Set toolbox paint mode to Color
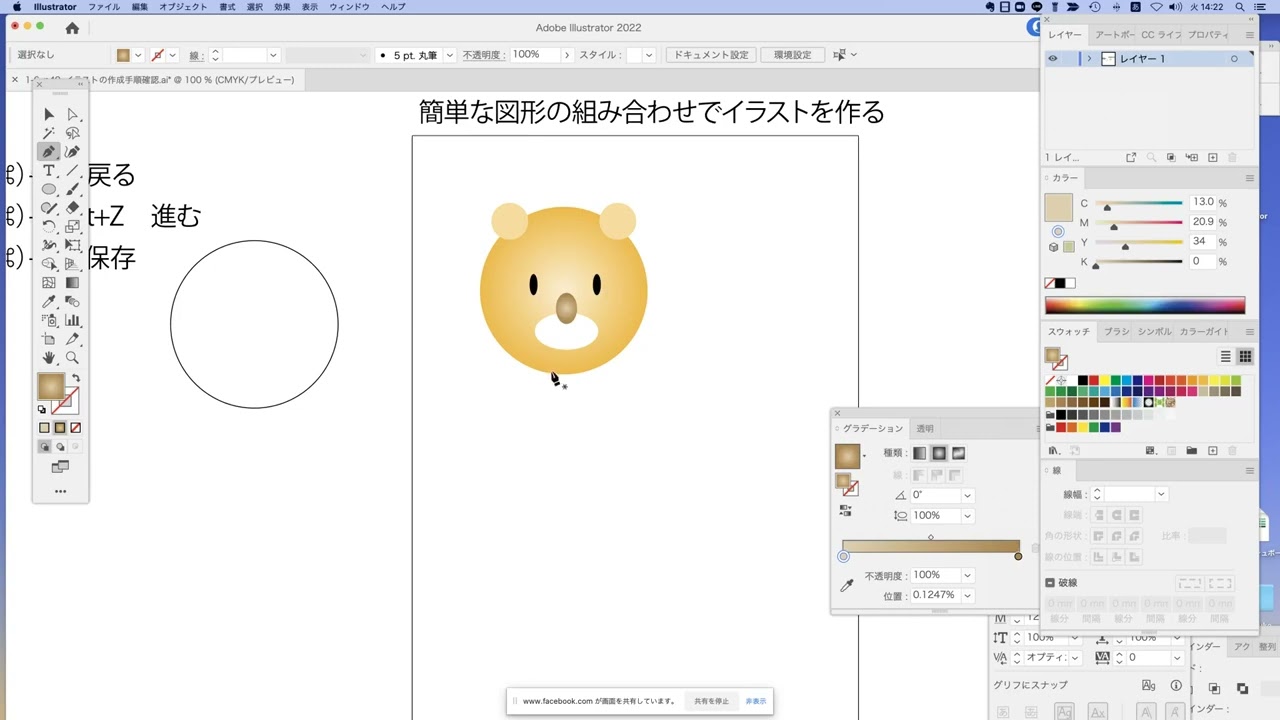The height and width of the screenshot is (720, 1280). click(44, 428)
